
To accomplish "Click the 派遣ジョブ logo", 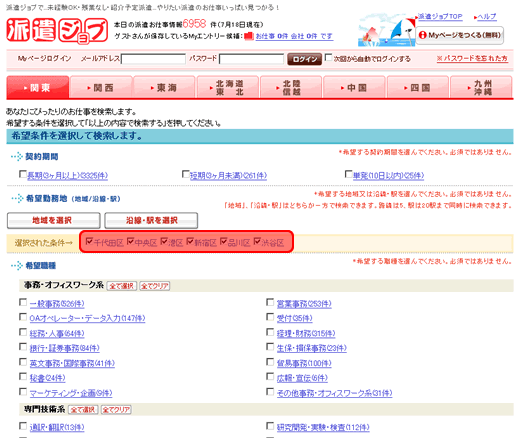I will click(57, 30).
